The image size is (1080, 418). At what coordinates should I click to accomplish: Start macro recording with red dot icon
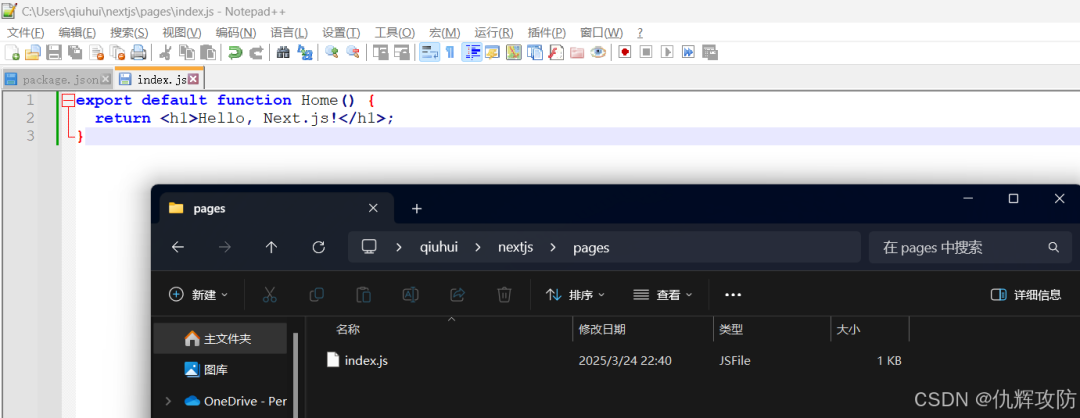(625, 52)
